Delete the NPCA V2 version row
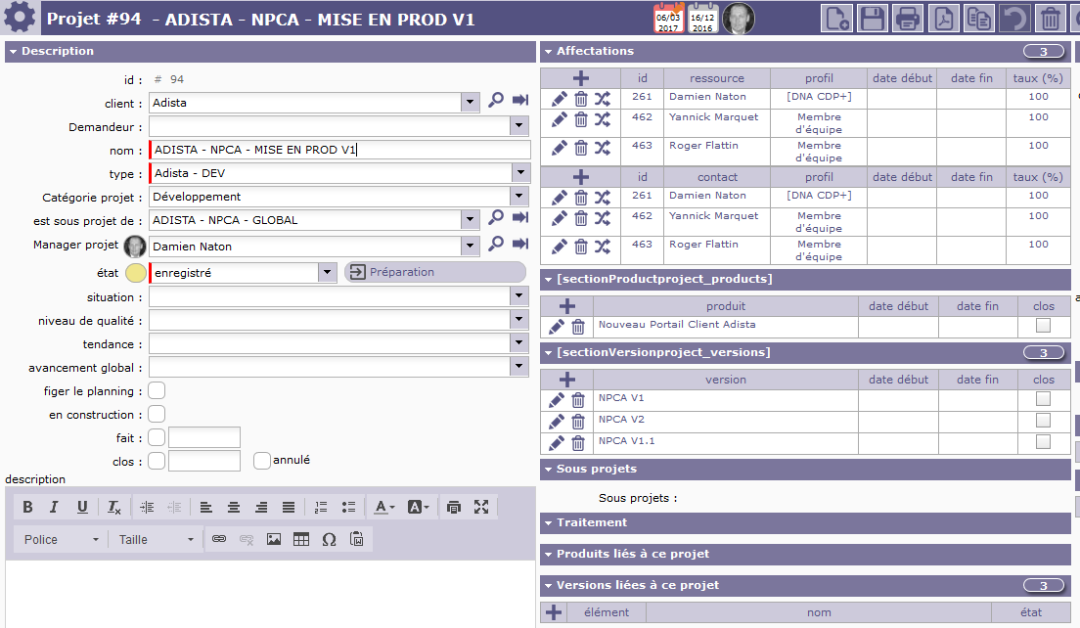 pos(578,421)
